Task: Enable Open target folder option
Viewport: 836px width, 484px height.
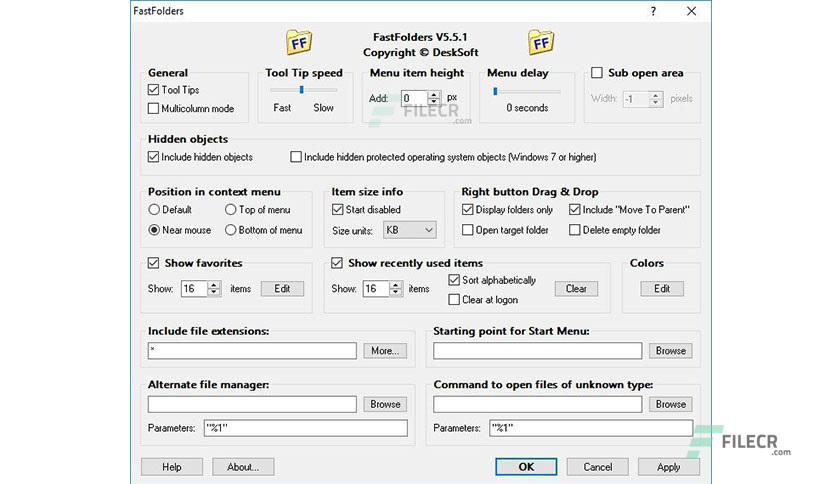Action: pyautogui.click(x=468, y=230)
